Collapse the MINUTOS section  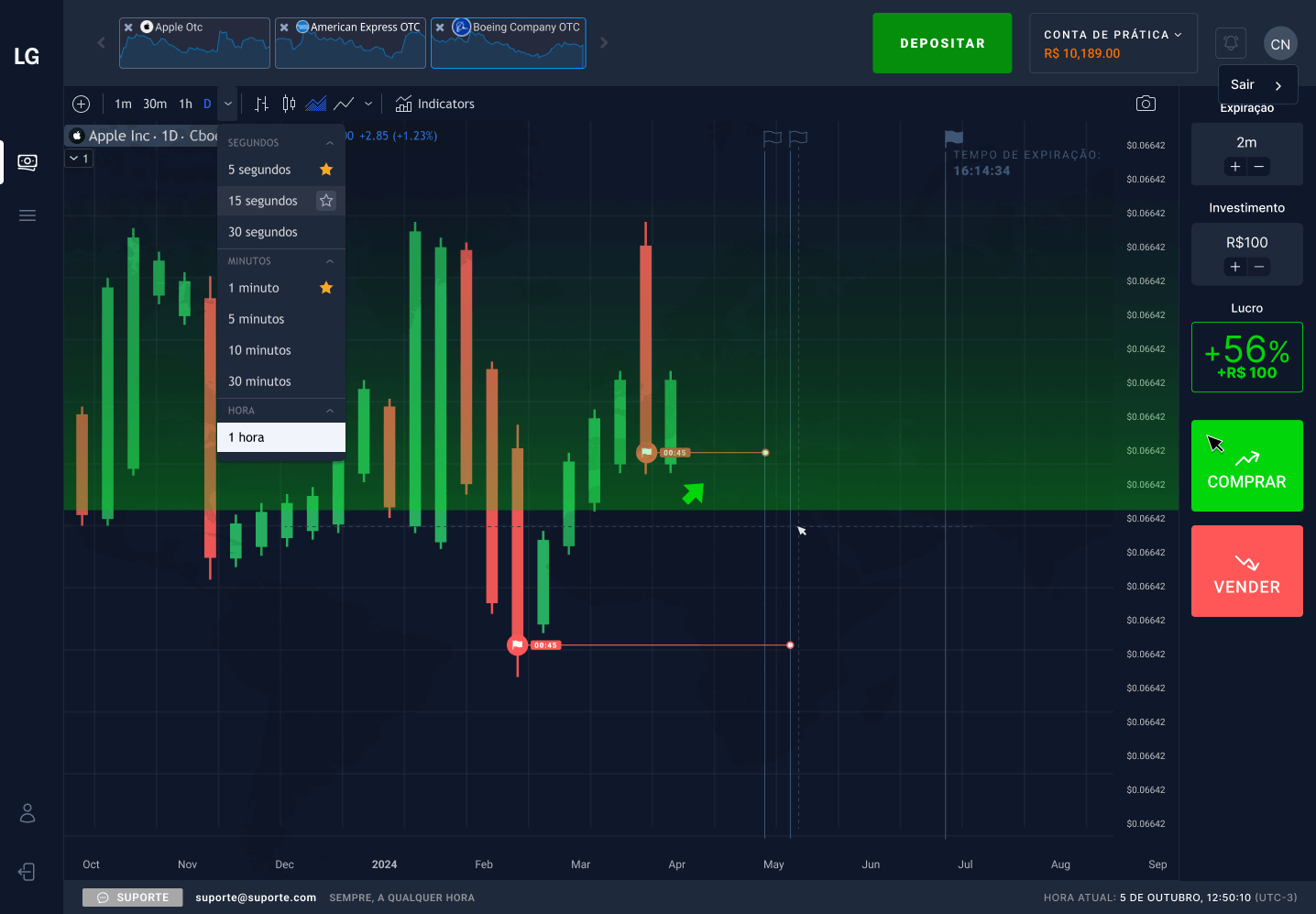[330, 261]
